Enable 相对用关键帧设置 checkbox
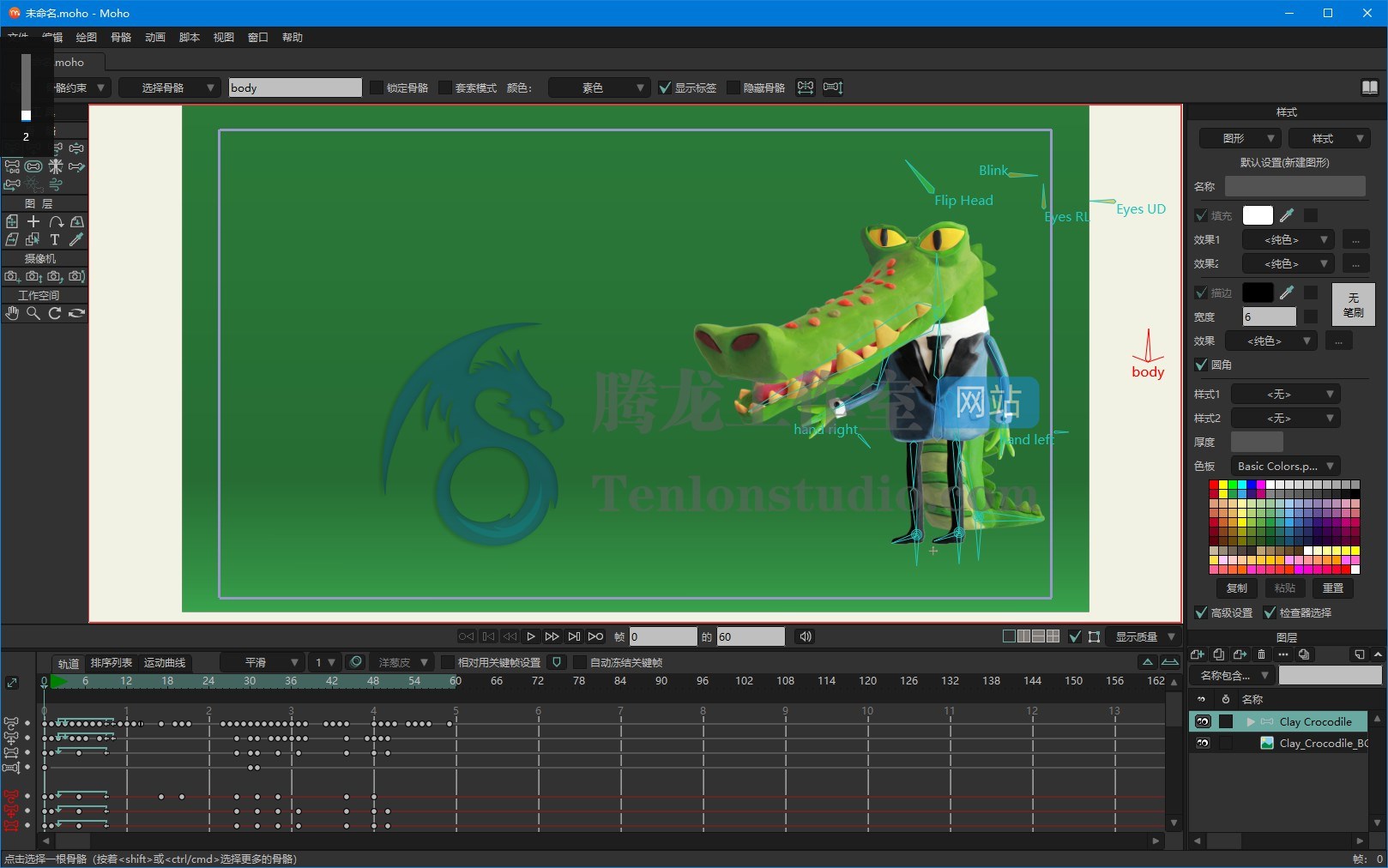Image resolution: width=1388 pixels, height=868 pixels. [x=448, y=662]
